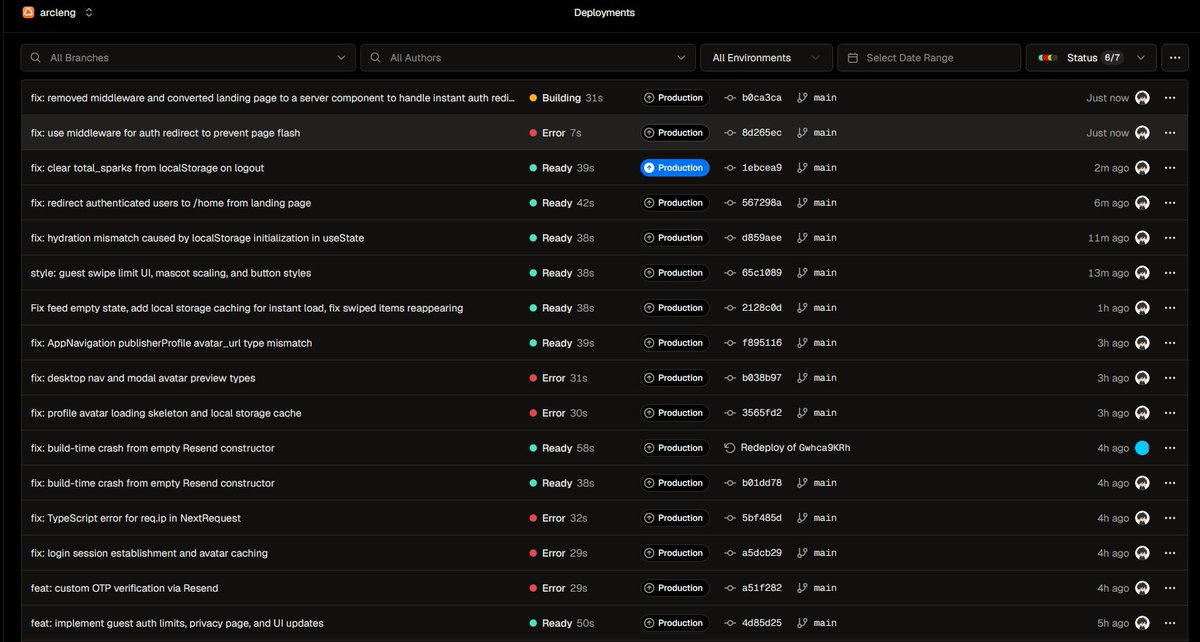Click the calendar icon in date range field

pyautogui.click(x=853, y=58)
